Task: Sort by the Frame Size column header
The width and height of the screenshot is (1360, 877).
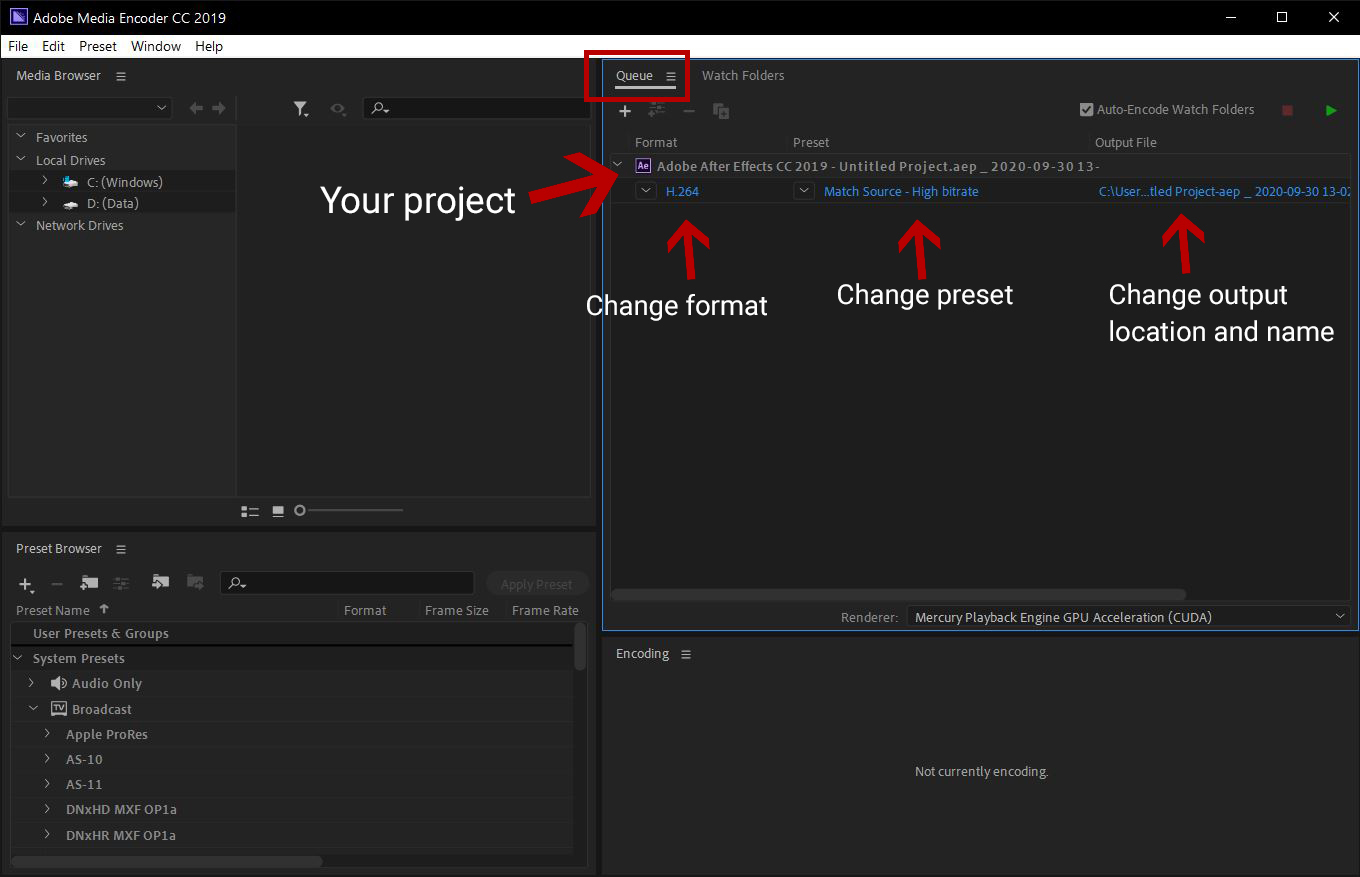Action: tap(456, 610)
